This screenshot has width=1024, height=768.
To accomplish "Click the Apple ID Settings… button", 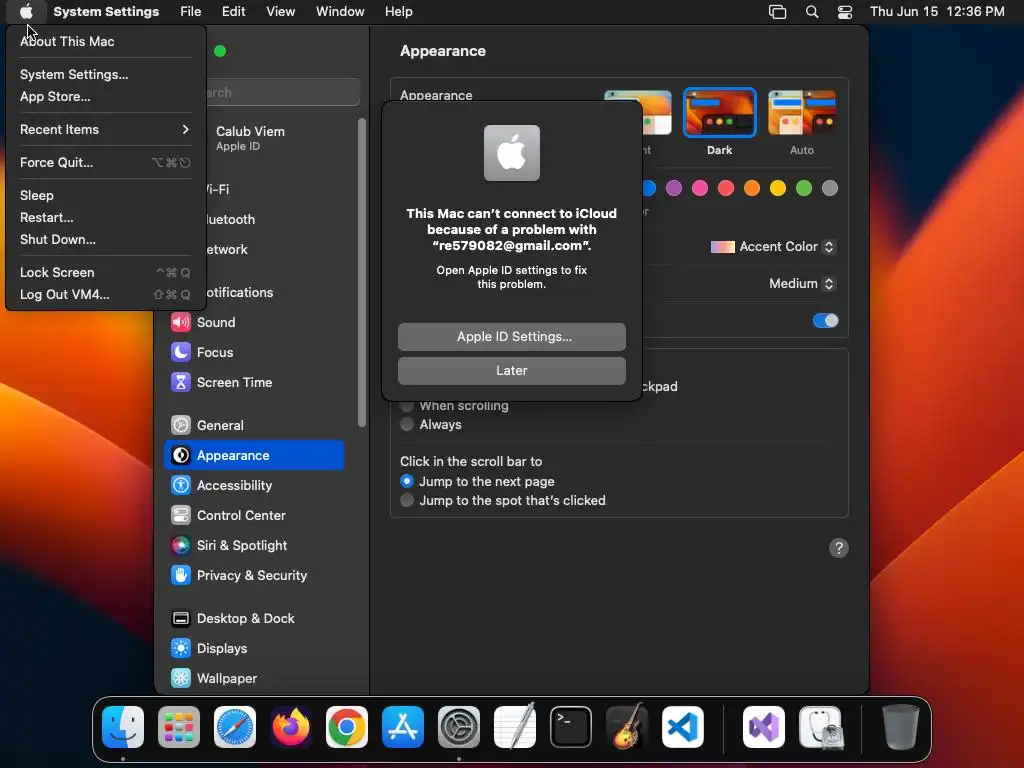I will tap(512, 337).
